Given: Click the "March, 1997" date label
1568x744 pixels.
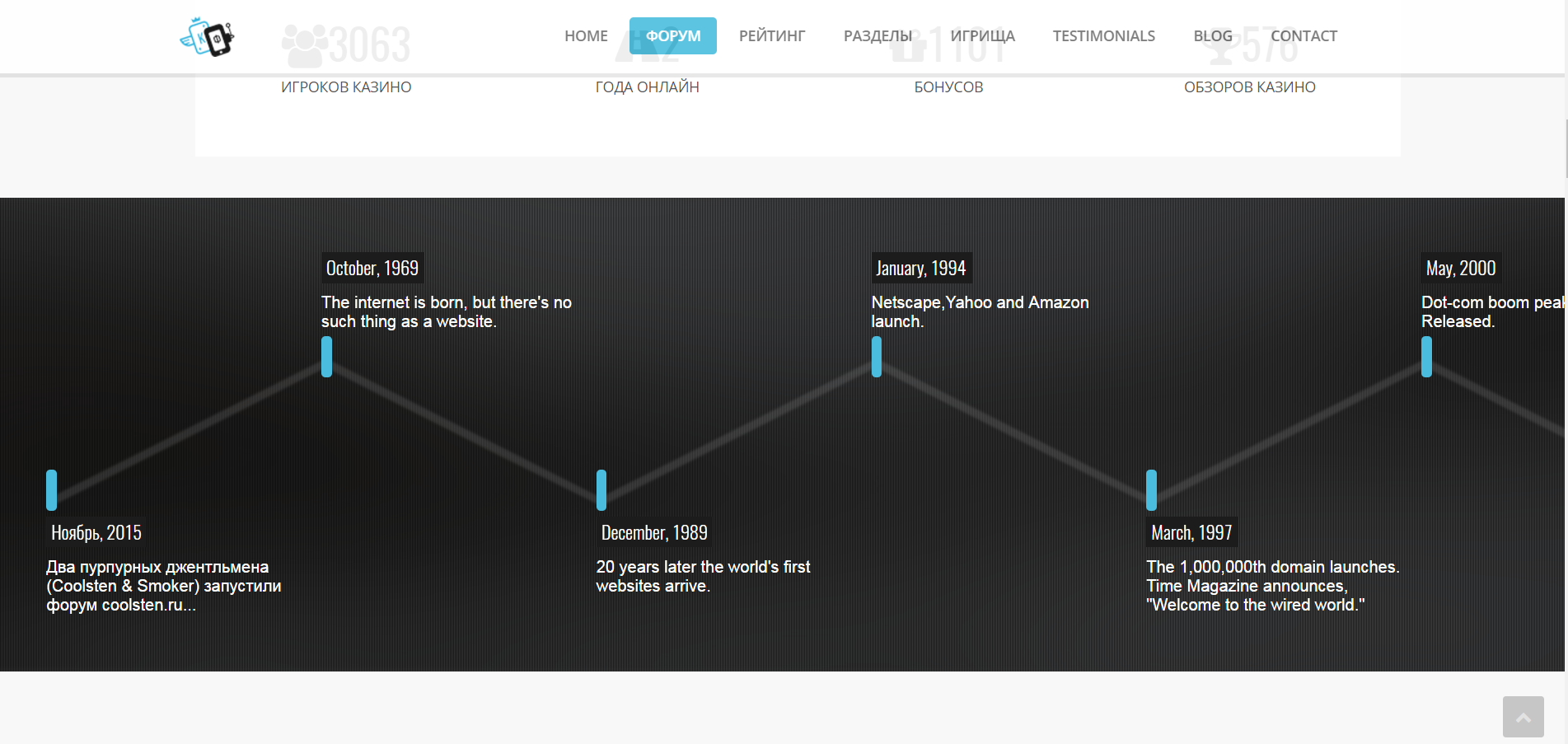Looking at the screenshot, I should (1191, 533).
